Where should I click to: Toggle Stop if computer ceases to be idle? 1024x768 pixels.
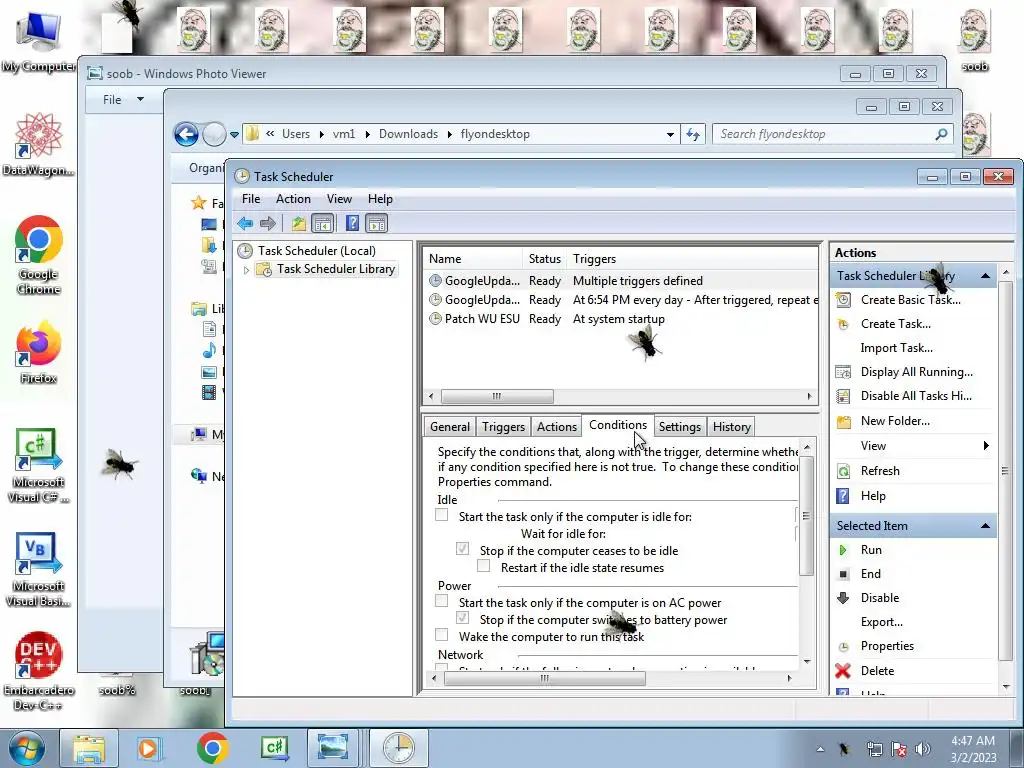463,549
